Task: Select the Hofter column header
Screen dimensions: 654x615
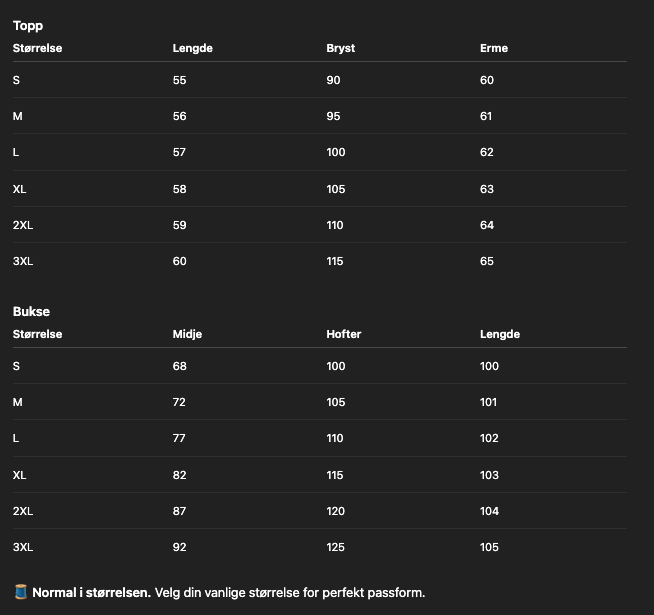Action: [344, 334]
